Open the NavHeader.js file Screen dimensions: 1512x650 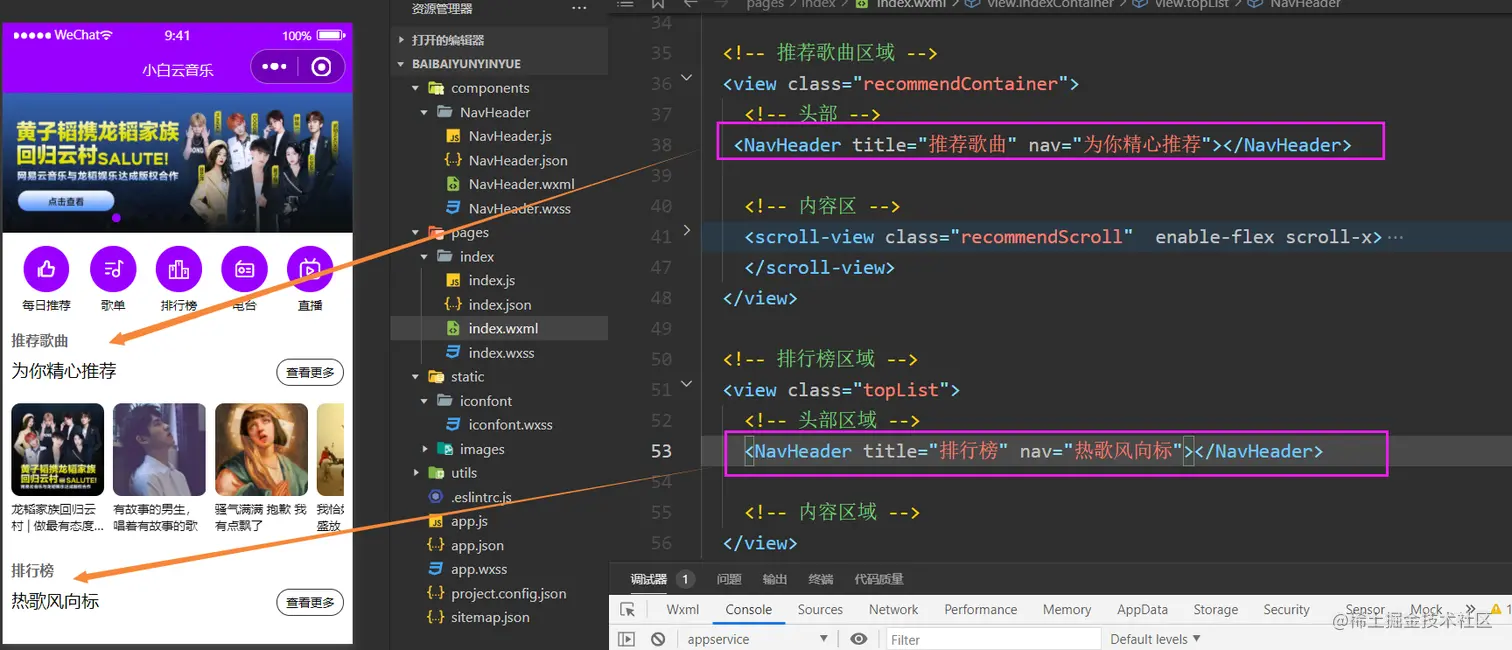499,136
